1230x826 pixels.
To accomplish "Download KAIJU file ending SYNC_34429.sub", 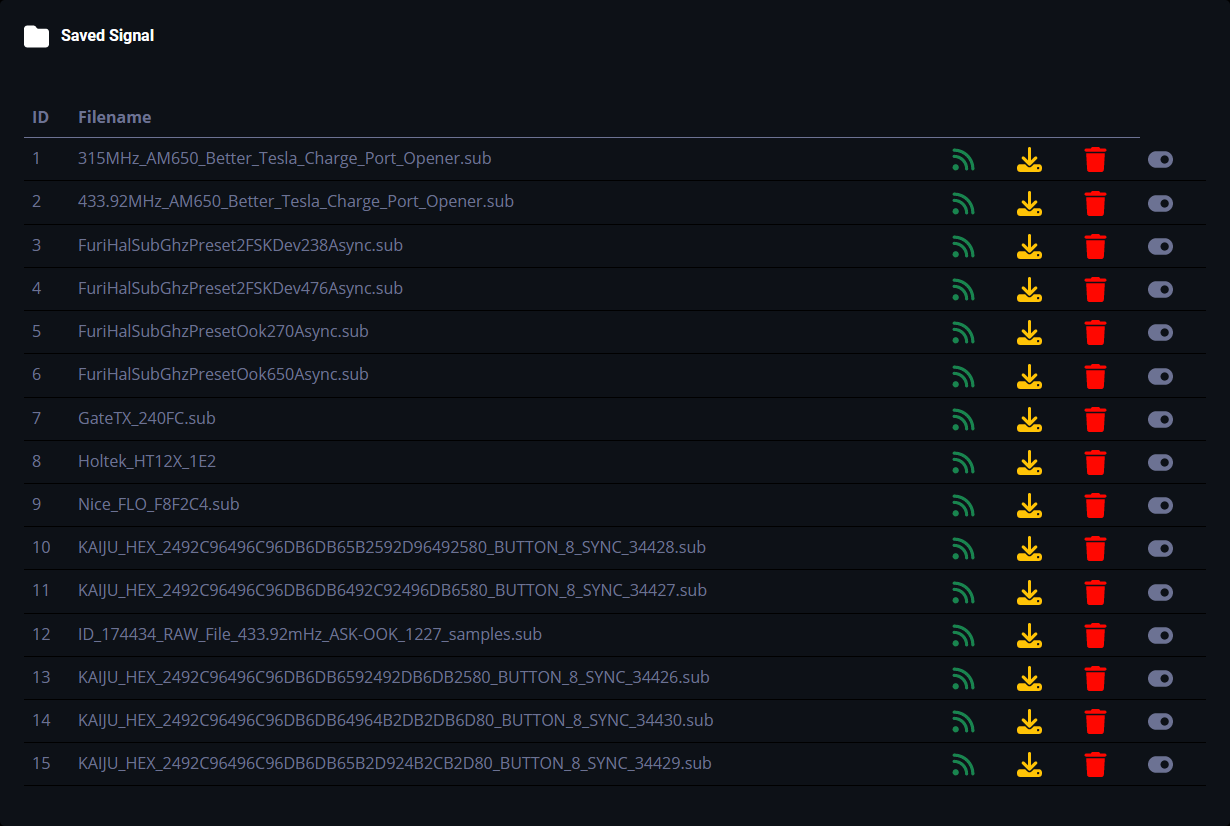I will pos(1029,765).
